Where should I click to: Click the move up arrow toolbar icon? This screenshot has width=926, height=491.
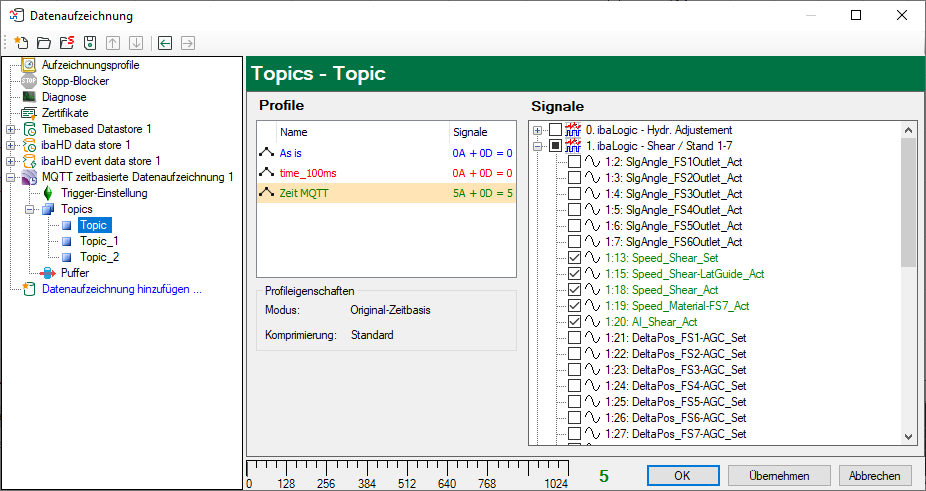[113, 43]
